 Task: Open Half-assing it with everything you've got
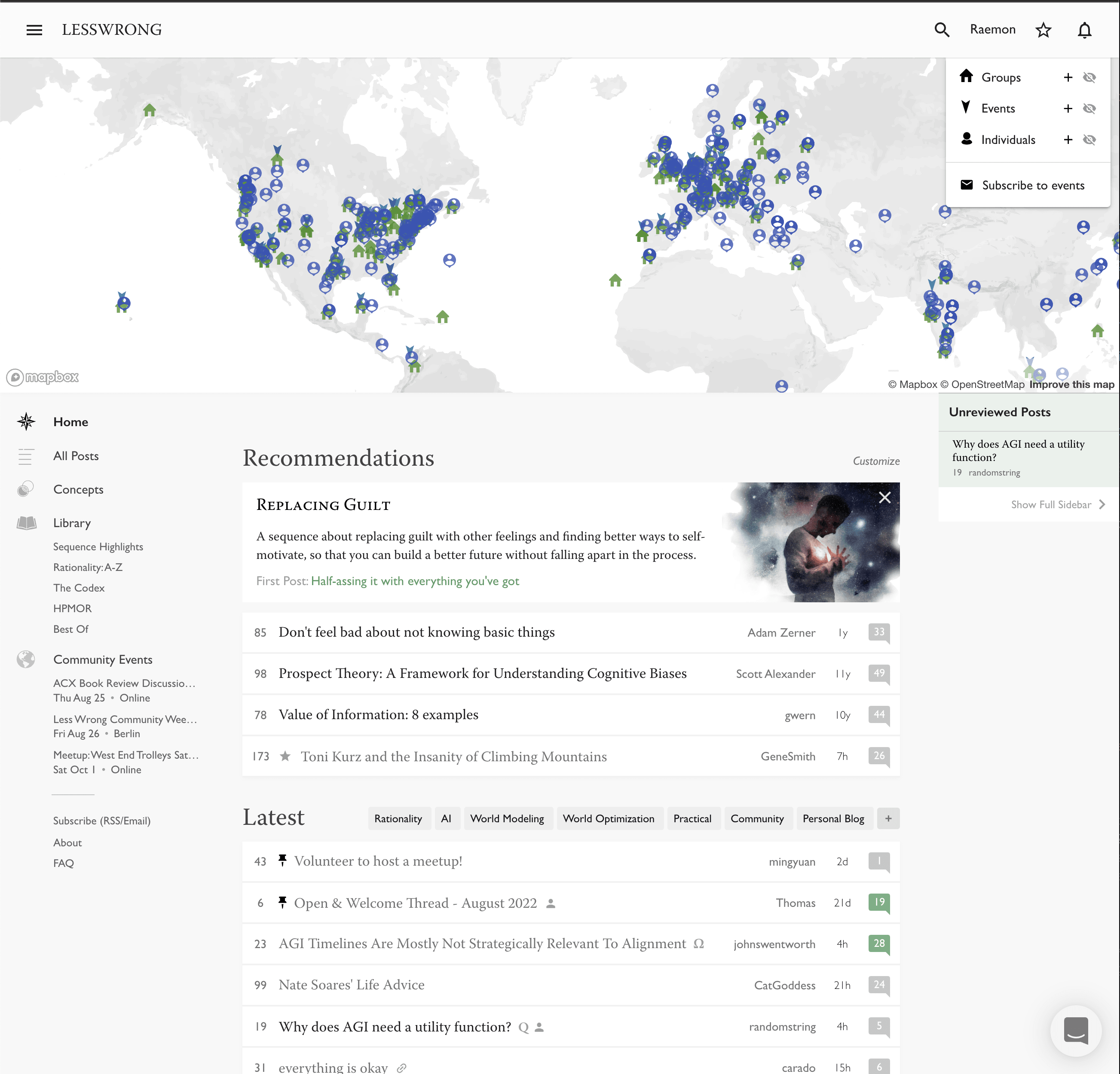pyautogui.click(x=415, y=581)
